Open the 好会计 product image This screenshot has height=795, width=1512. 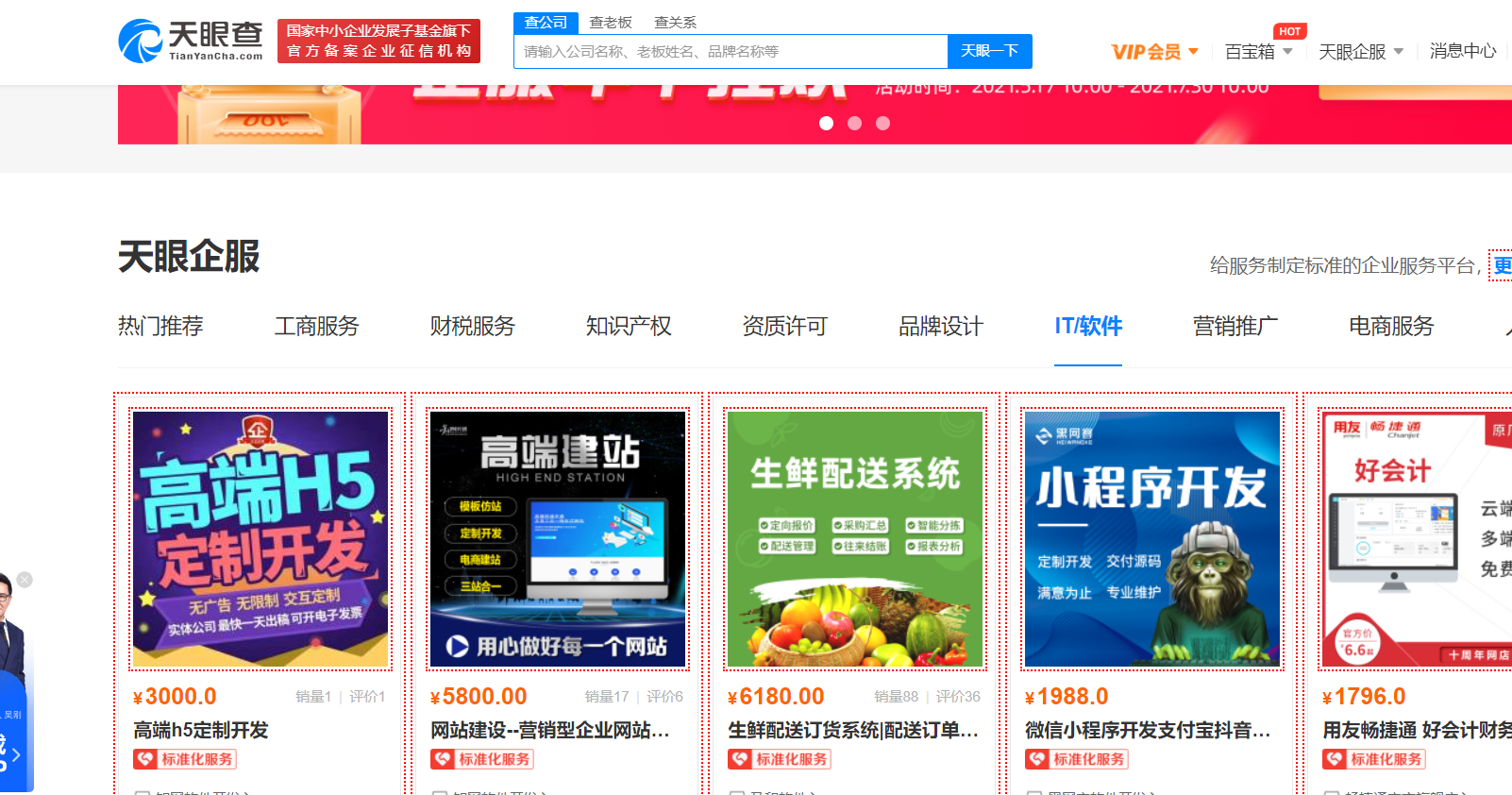pyautogui.click(x=1417, y=539)
